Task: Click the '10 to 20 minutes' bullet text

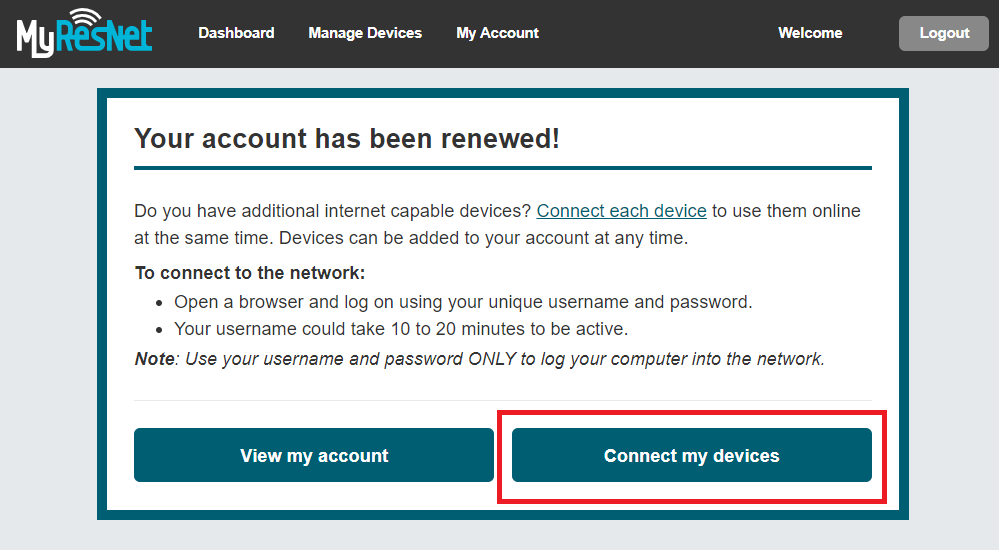Action: (x=401, y=329)
